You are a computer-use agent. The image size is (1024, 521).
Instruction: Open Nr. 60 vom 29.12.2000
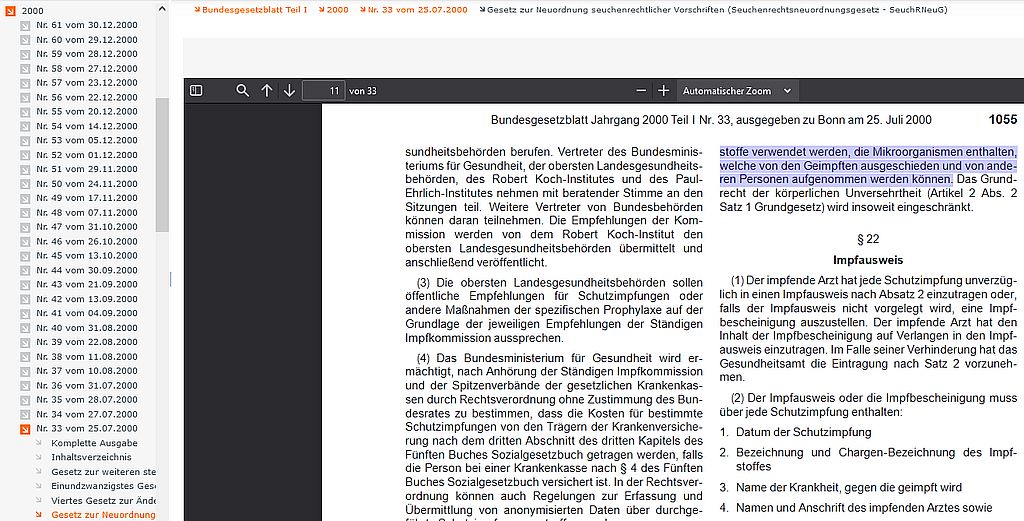[87, 39]
